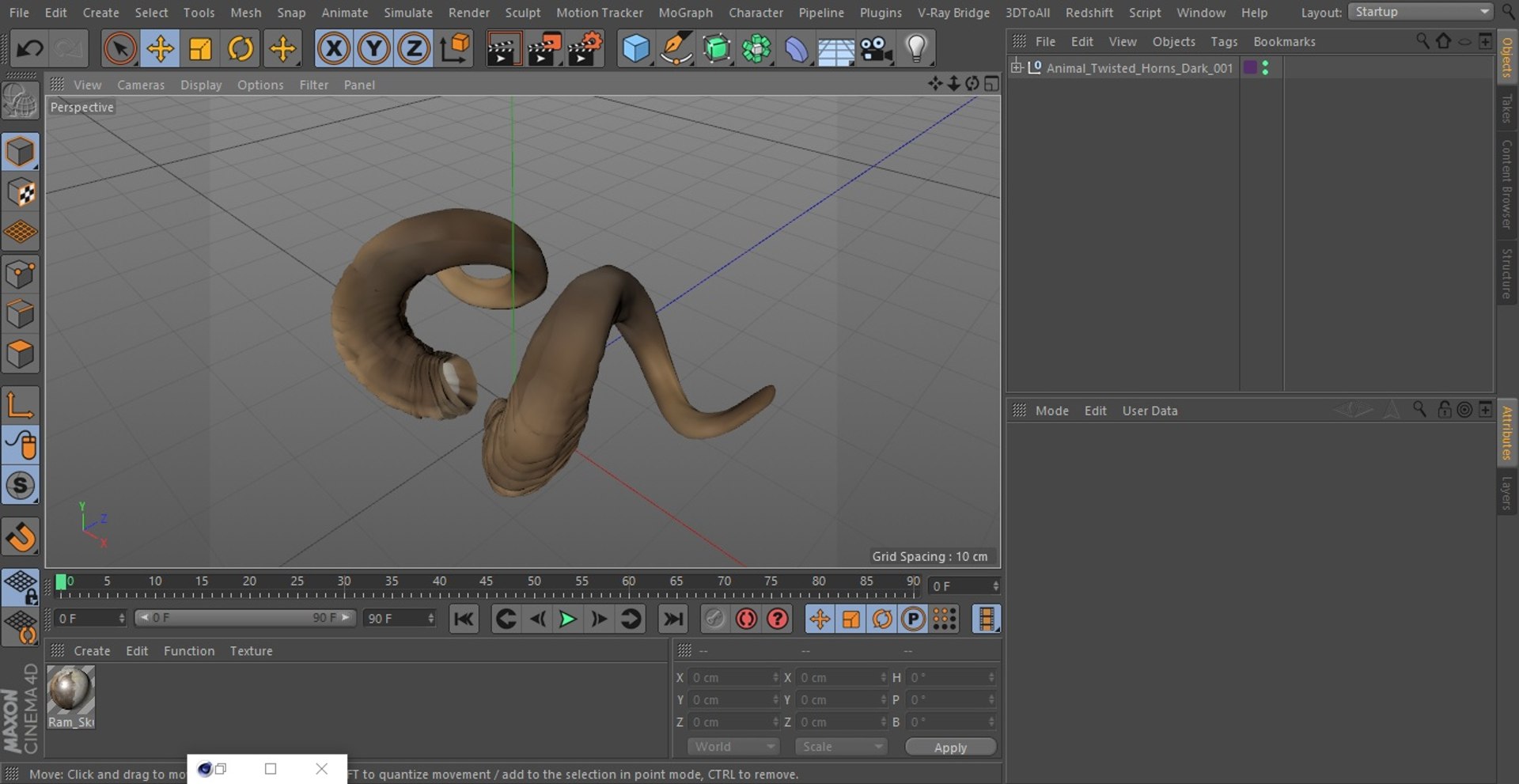The image size is (1519, 784).
Task: Add Subdivision Surface generator icon
Action: tap(716, 49)
